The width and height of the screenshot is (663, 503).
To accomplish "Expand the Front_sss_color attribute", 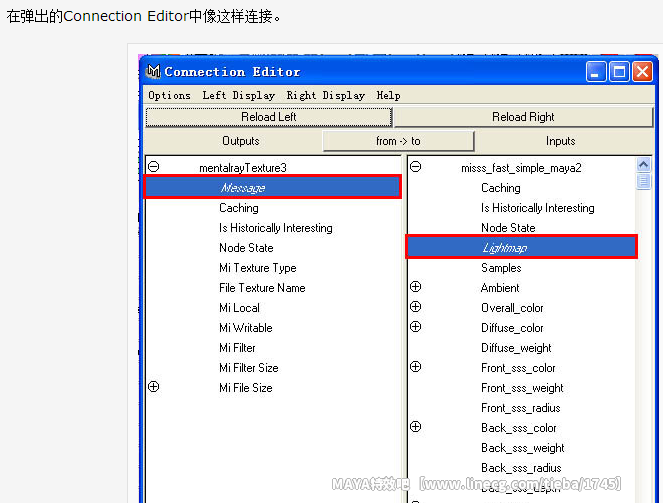I will 416,366.
